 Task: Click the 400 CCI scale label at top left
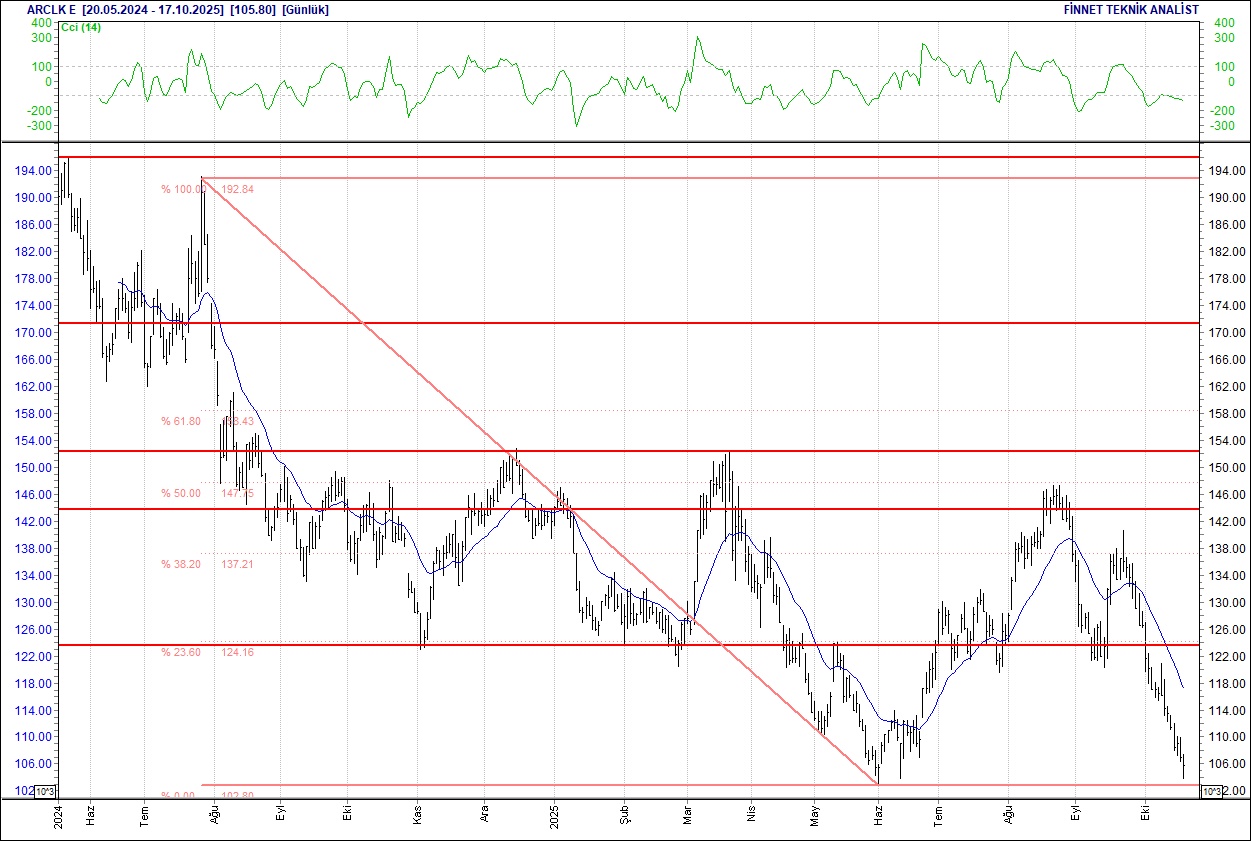coord(41,22)
